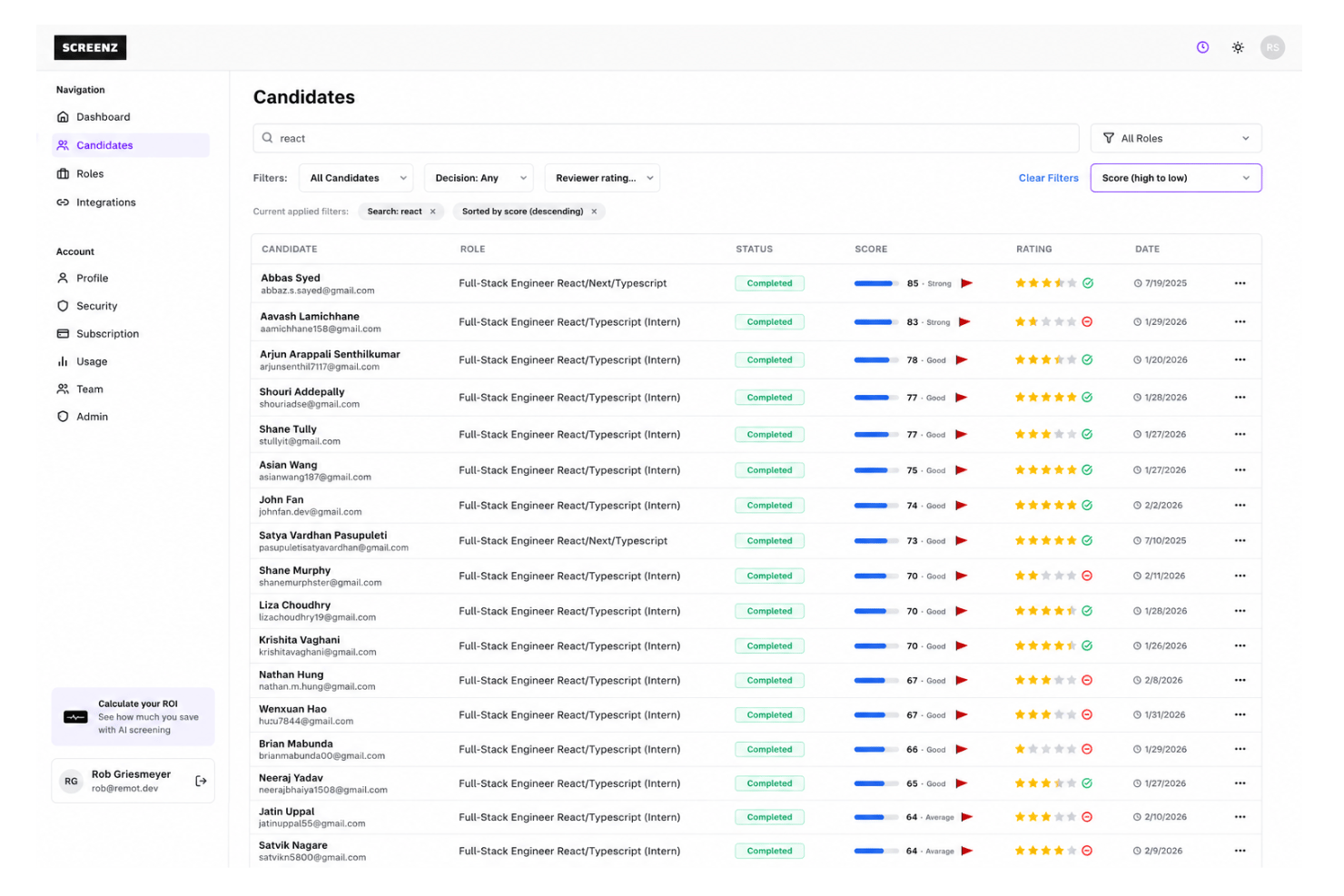
Task: Sort by the CANDIDATE column header
Action: (290, 249)
